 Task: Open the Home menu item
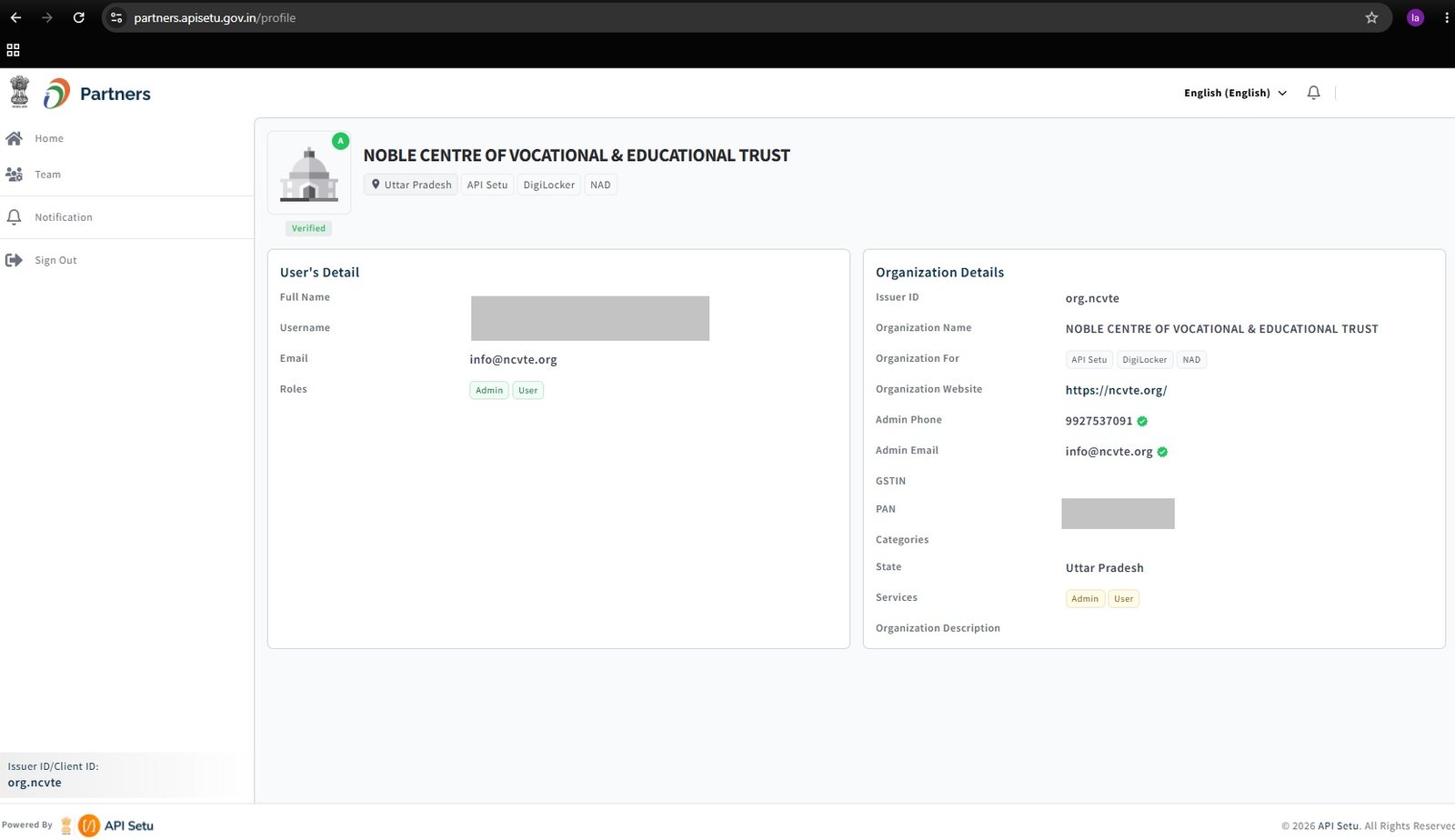[x=49, y=138]
